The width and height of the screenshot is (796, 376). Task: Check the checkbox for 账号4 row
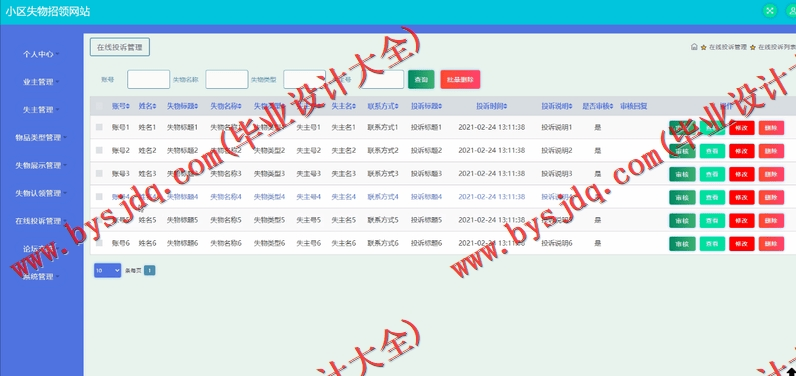click(99, 197)
